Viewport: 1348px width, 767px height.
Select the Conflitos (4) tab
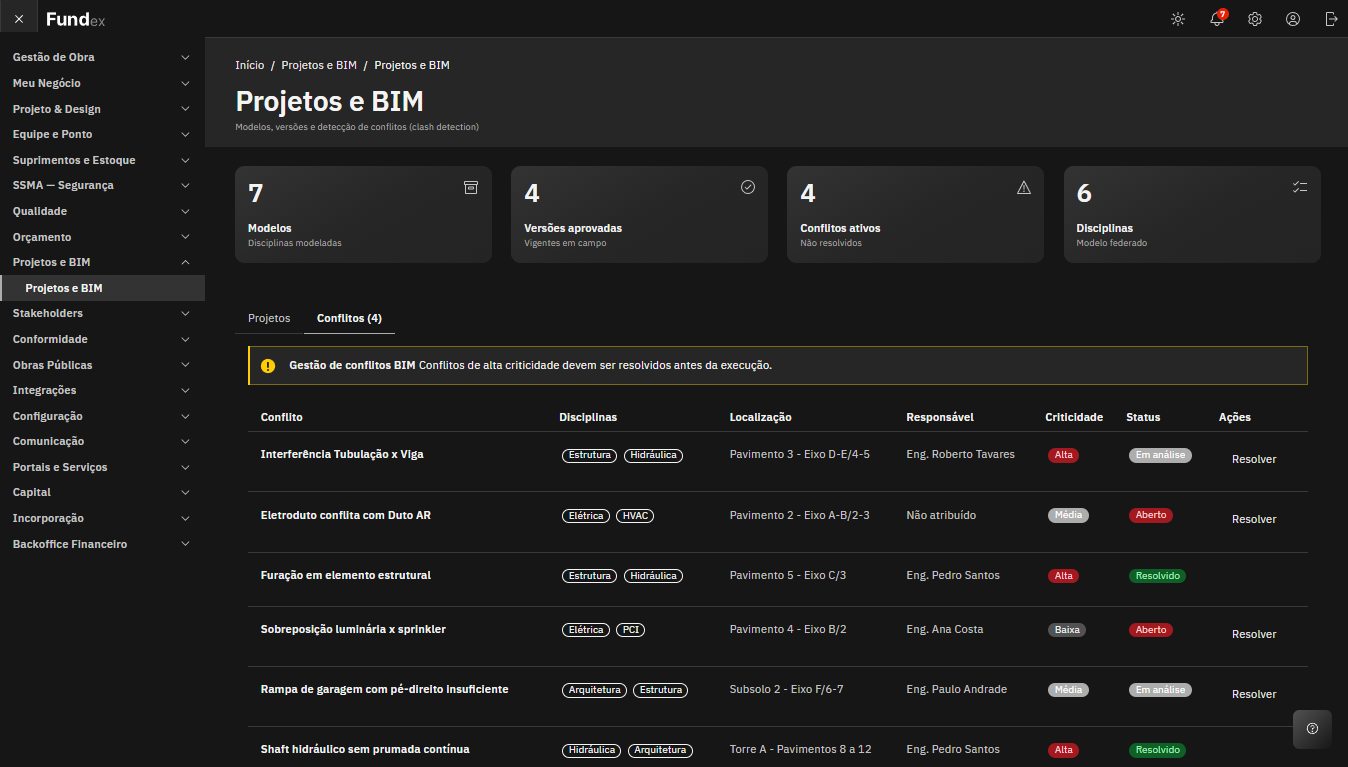click(349, 318)
